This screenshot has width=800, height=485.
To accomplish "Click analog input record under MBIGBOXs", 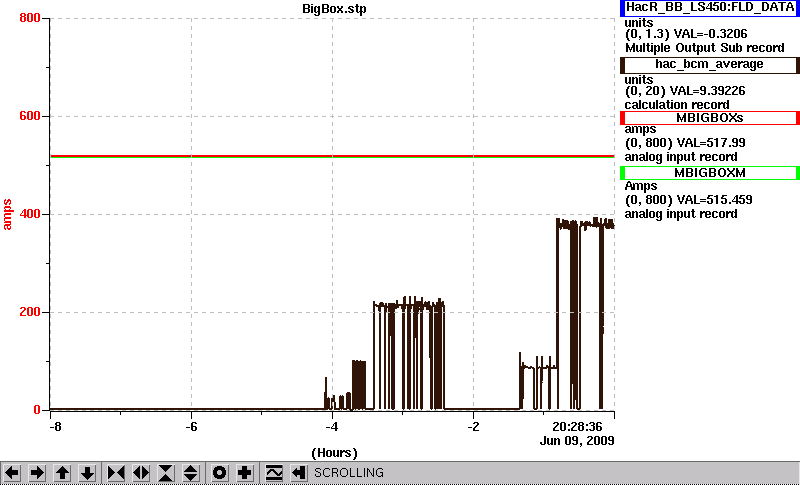I will pyautogui.click(x=681, y=157).
